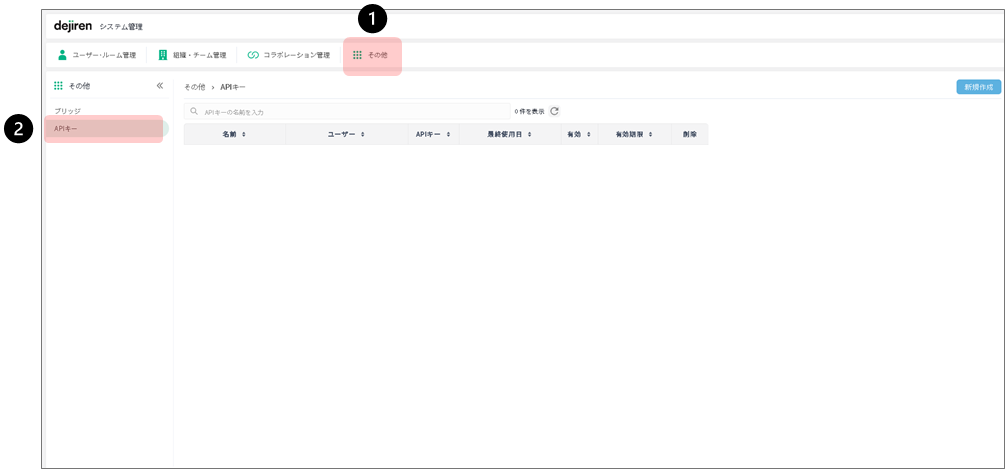Open the コラボレーション管理 tab
Viewport: 1005px width, 469px height.
click(295, 55)
